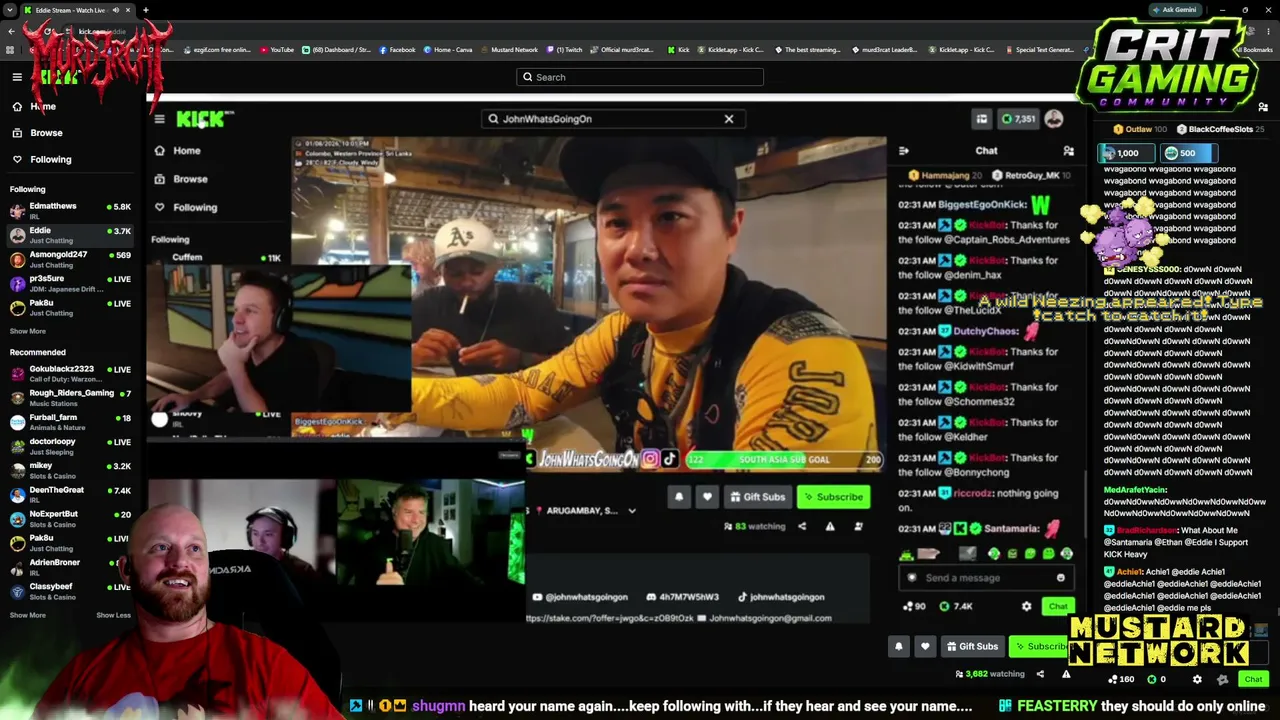The width and height of the screenshot is (1280, 720).
Task: Open the browser tab search dropdown
Action: coord(12,10)
